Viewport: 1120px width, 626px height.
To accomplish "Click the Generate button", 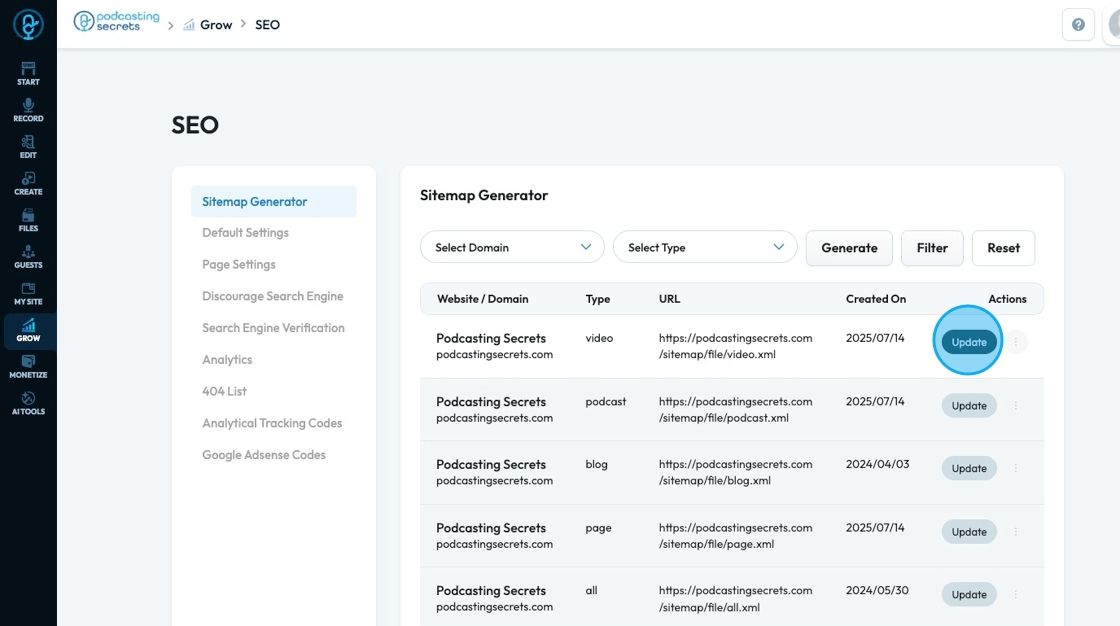I will coord(849,248).
